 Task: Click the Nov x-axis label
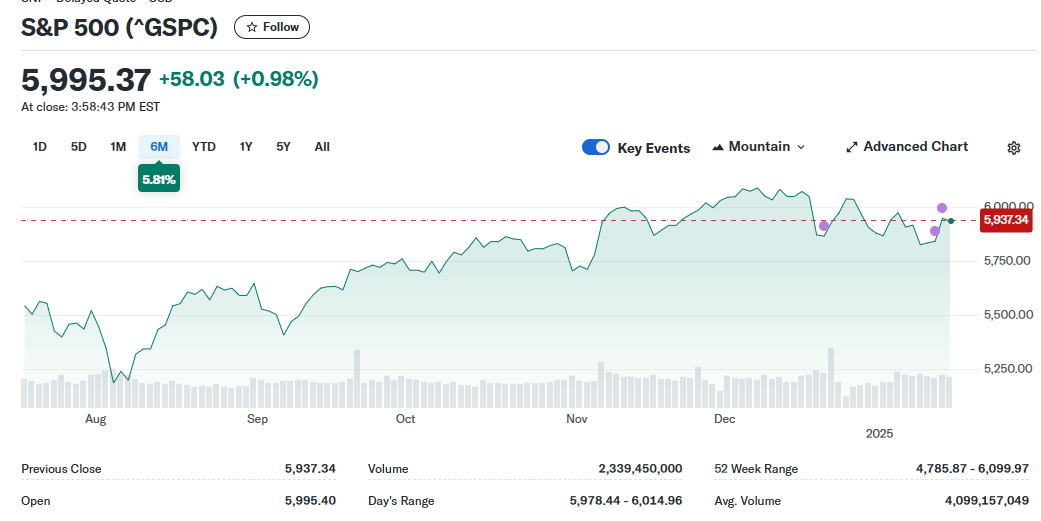click(x=577, y=419)
